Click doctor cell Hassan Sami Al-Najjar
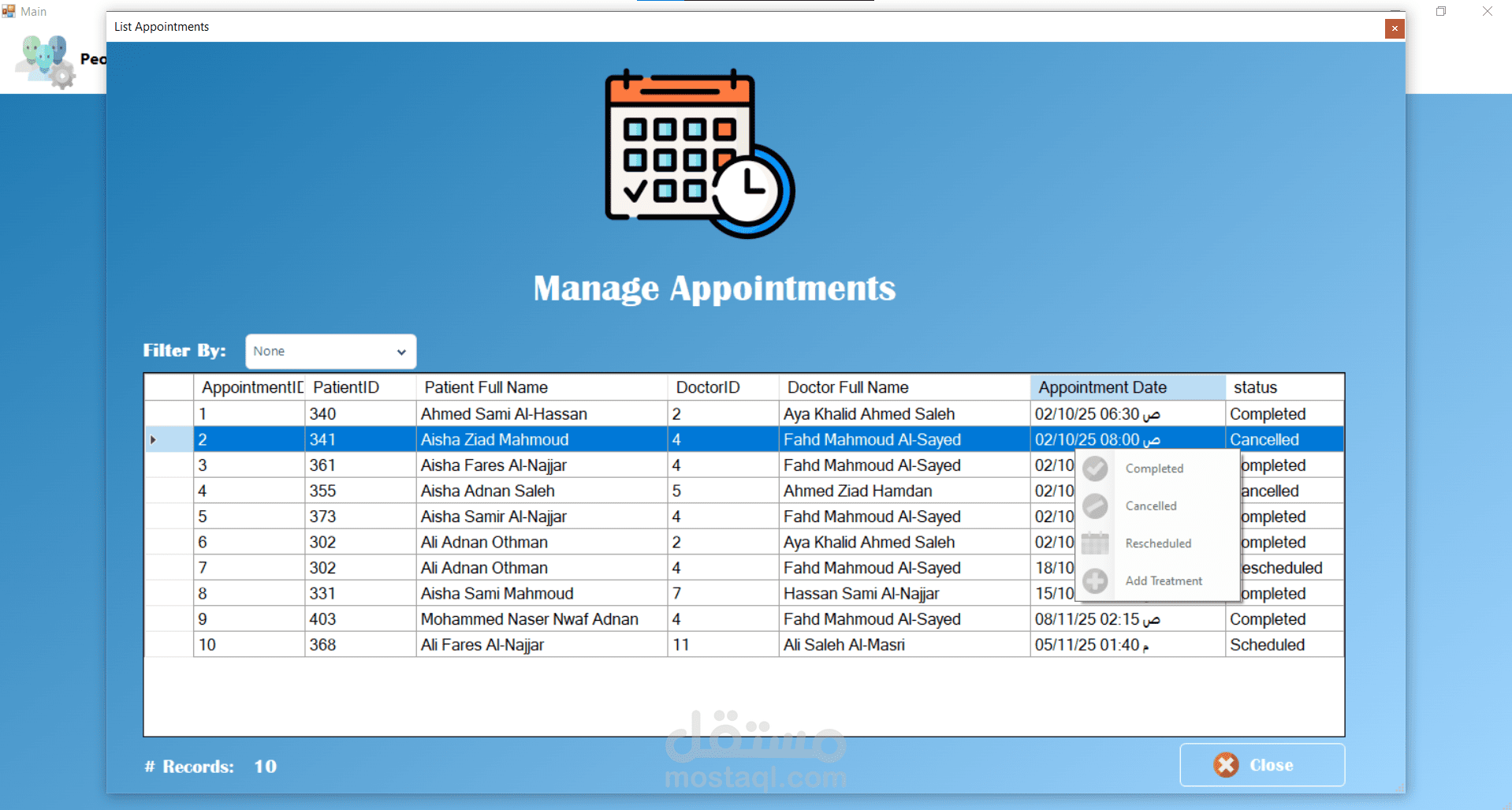Screen dimensions: 1512x810 904,593
